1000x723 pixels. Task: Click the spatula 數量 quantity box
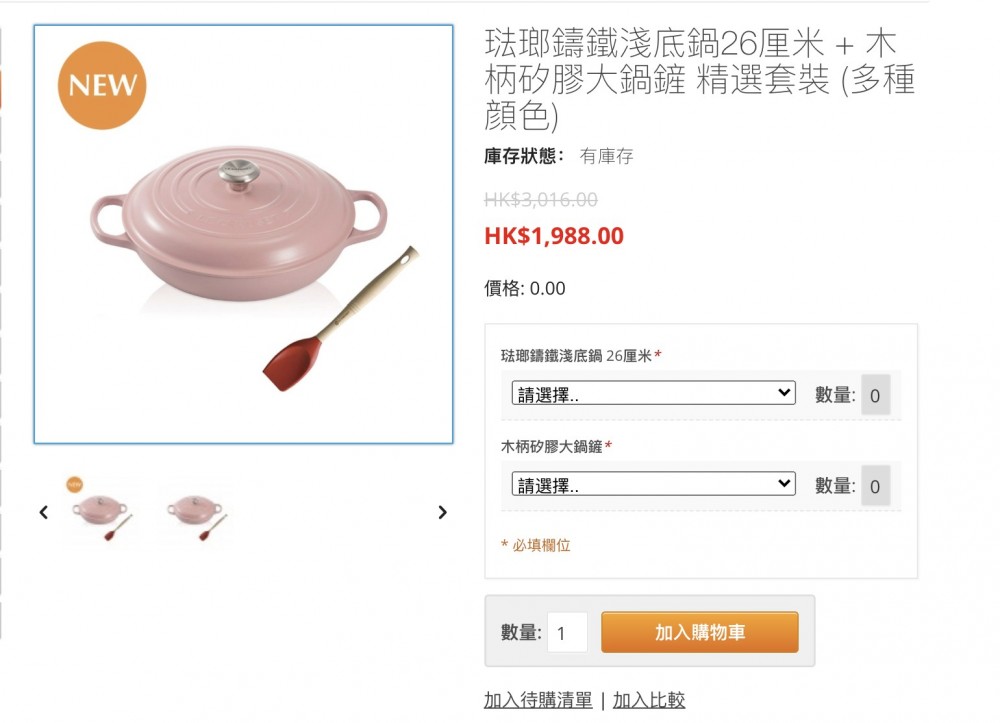pos(875,486)
